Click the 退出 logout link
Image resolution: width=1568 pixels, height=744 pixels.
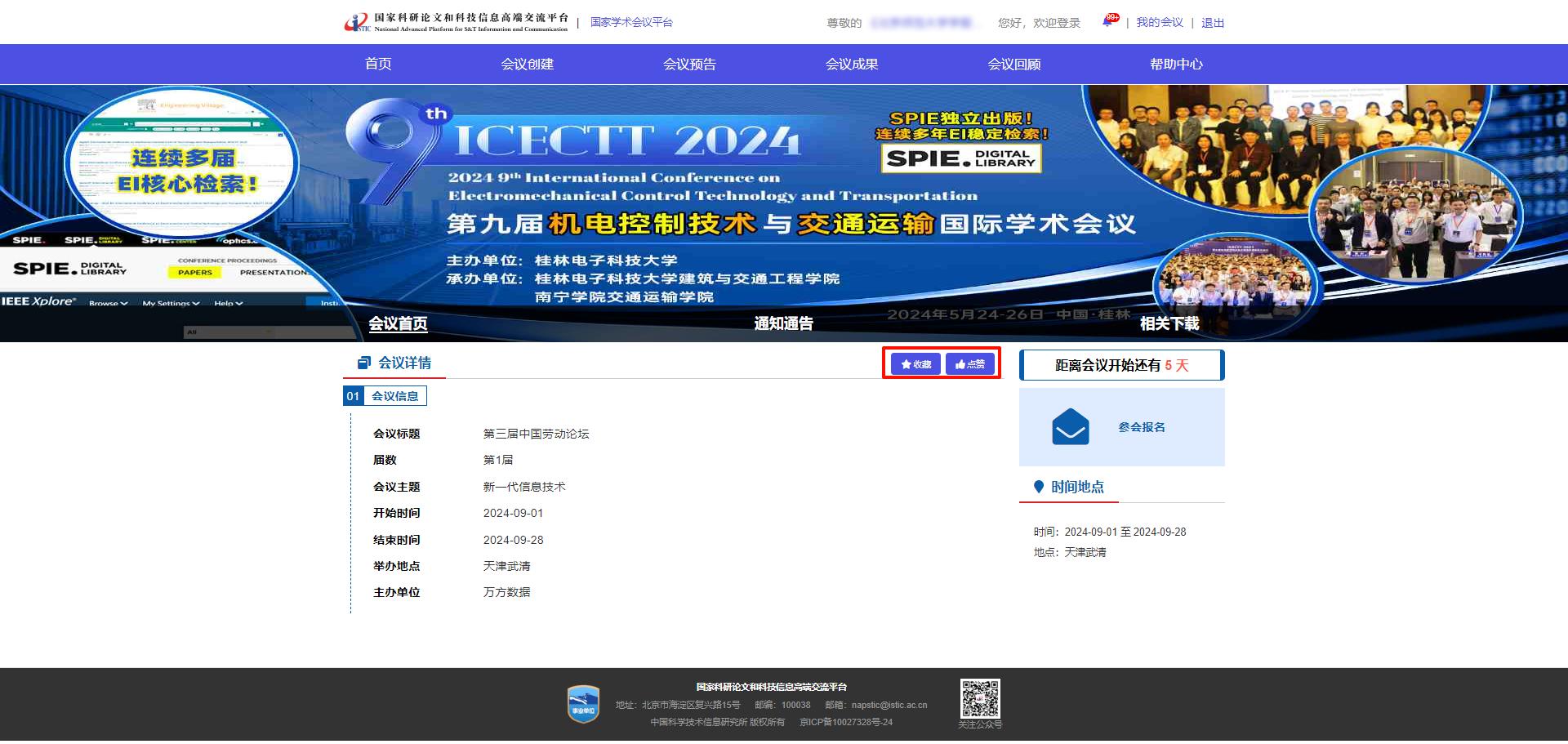[1213, 23]
